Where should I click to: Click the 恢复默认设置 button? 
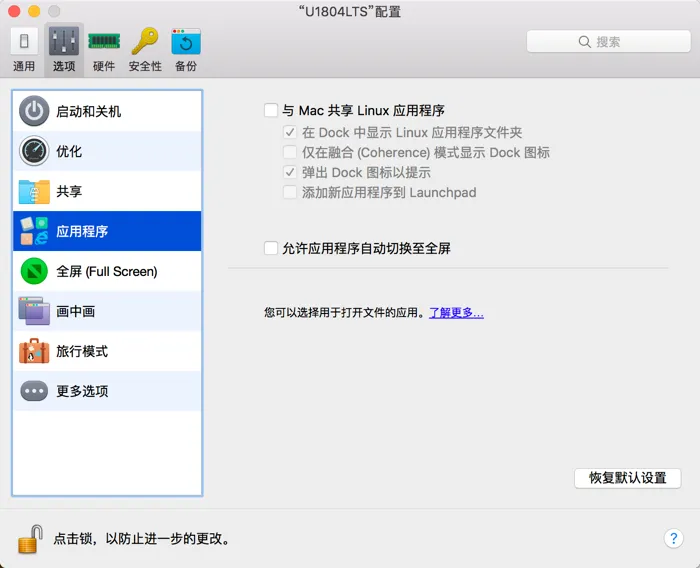[628, 478]
